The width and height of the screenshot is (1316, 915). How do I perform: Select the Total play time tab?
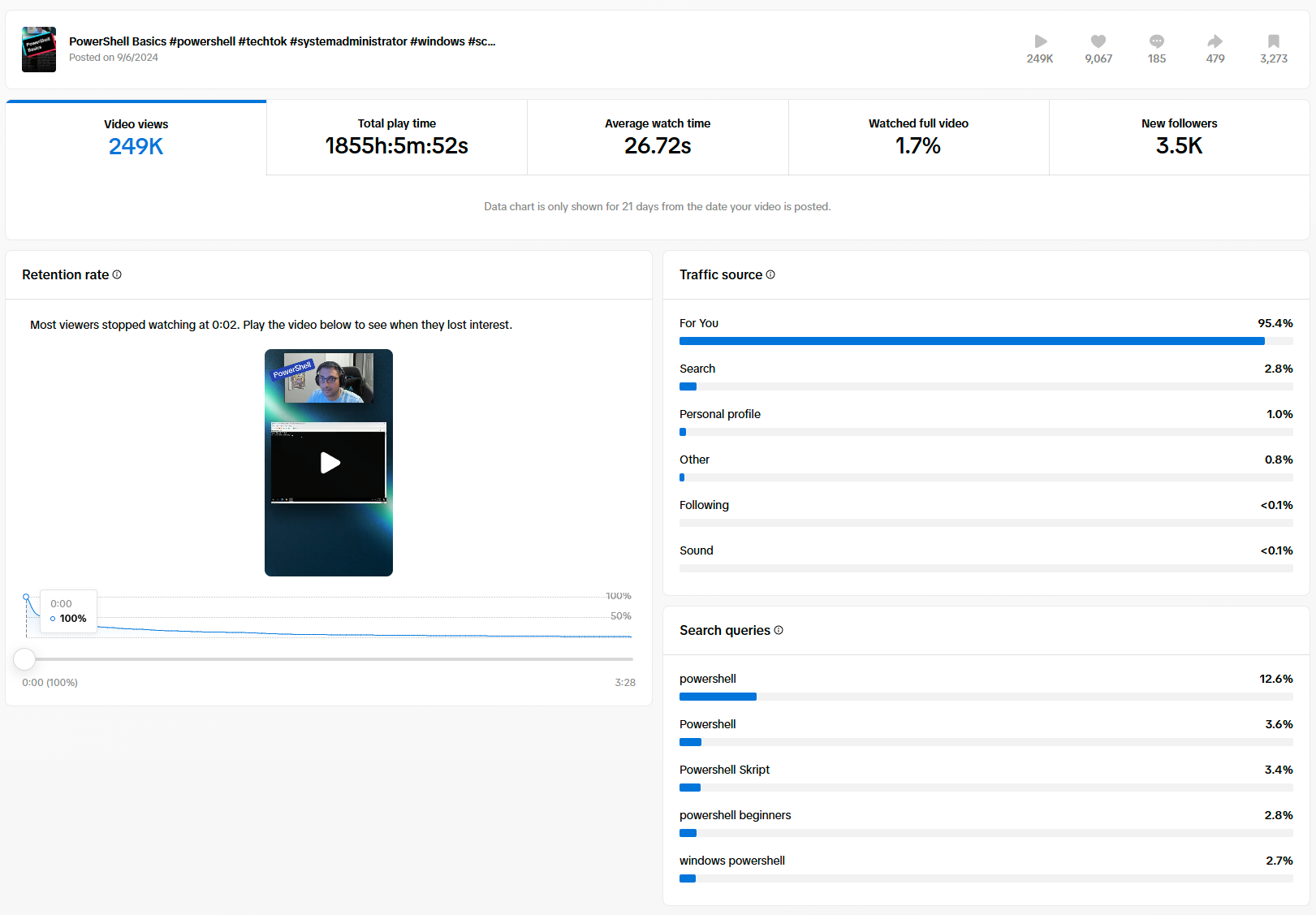(397, 137)
